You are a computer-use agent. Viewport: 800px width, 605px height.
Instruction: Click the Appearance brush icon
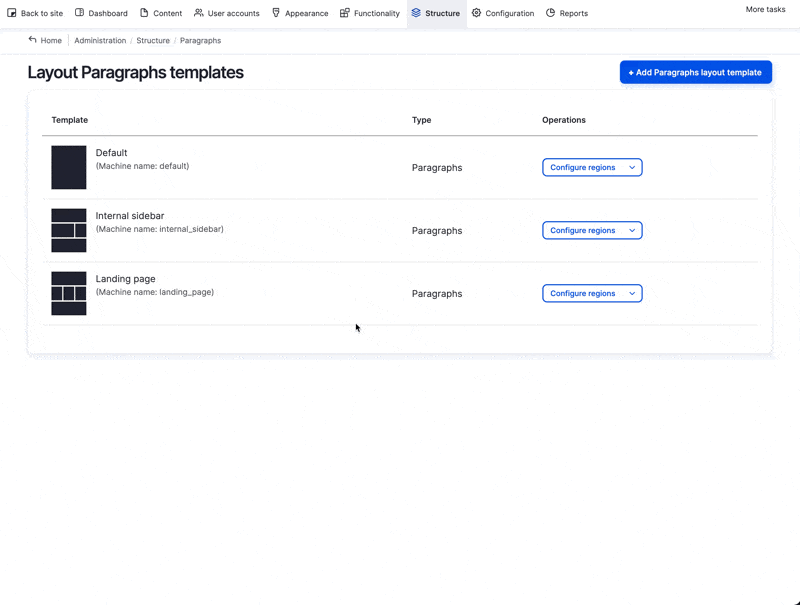coord(276,13)
